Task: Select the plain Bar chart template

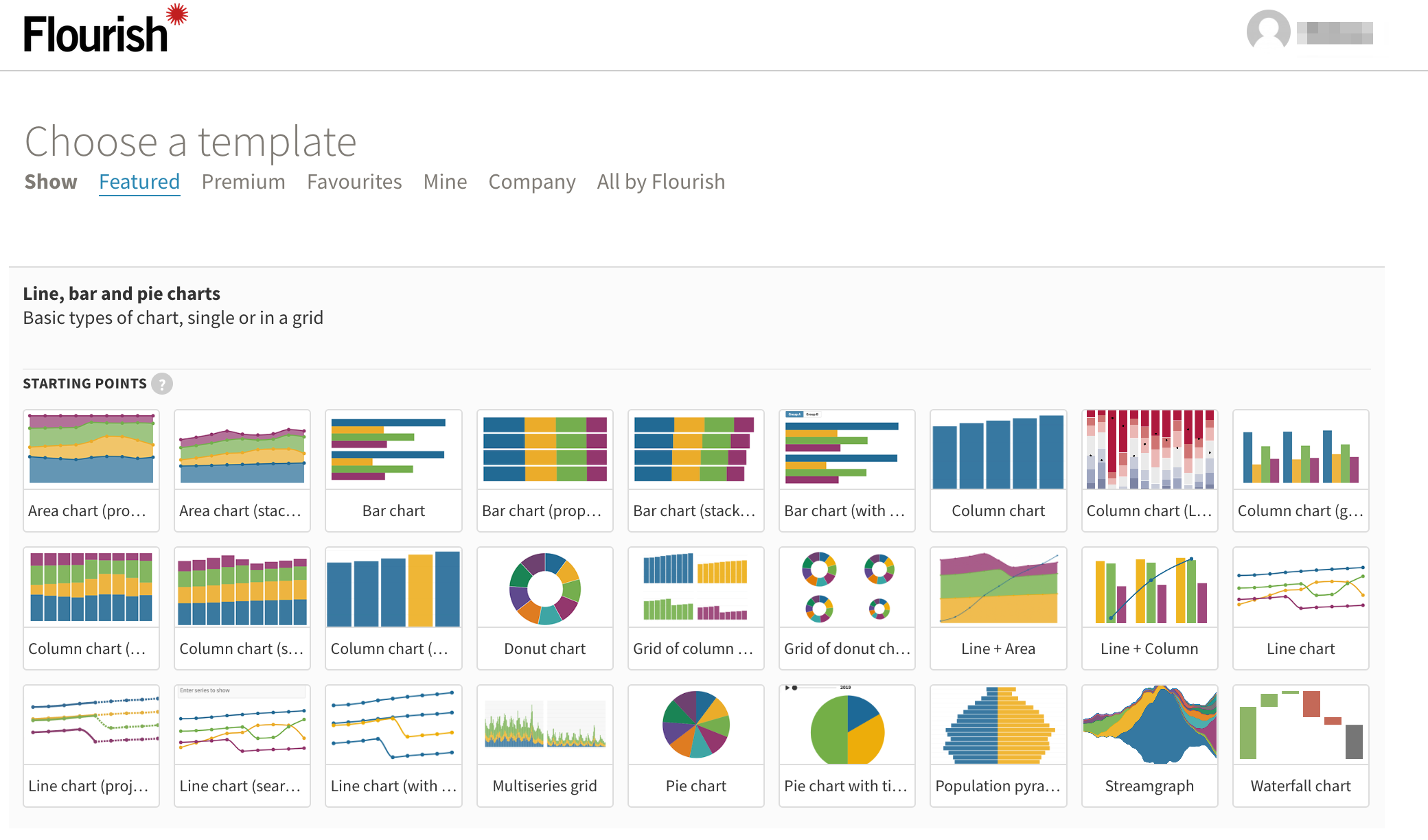Action: coord(393,471)
